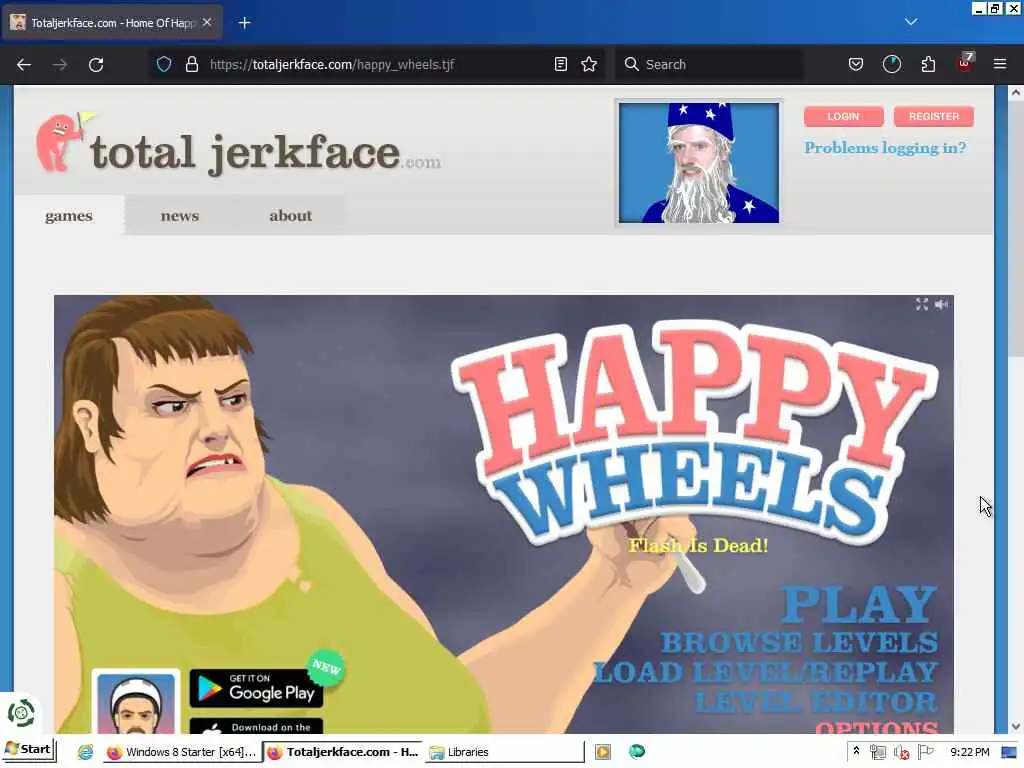Image resolution: width=1024 pixels, height=768 pixels.
Task: Open the circular Firefox account icon
Action: [891, 64]
